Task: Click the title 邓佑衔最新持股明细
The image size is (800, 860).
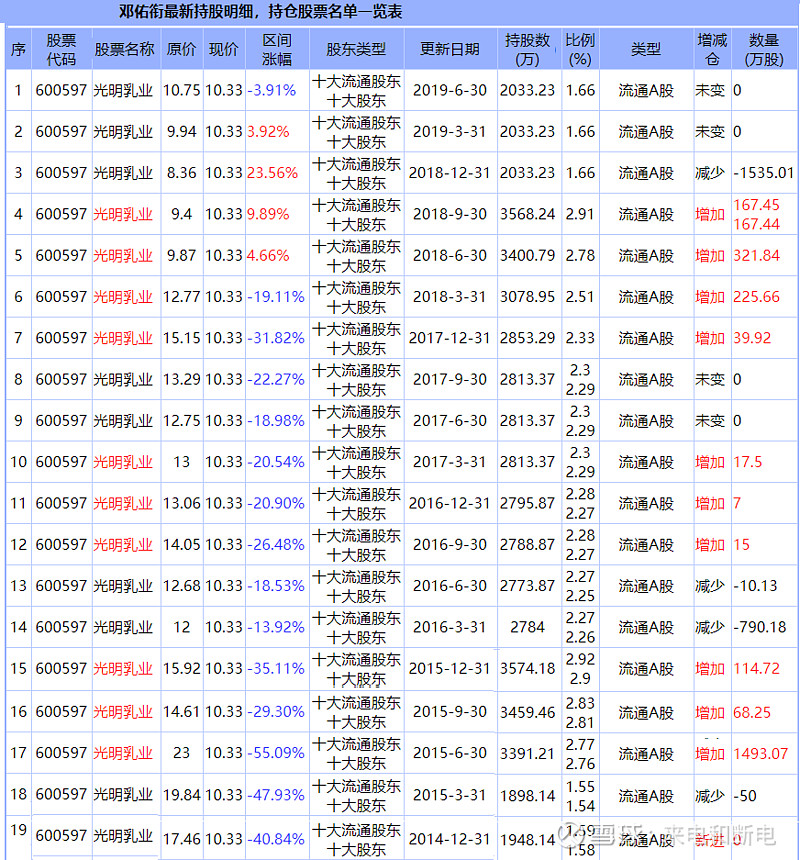Action: coord(186,12)
